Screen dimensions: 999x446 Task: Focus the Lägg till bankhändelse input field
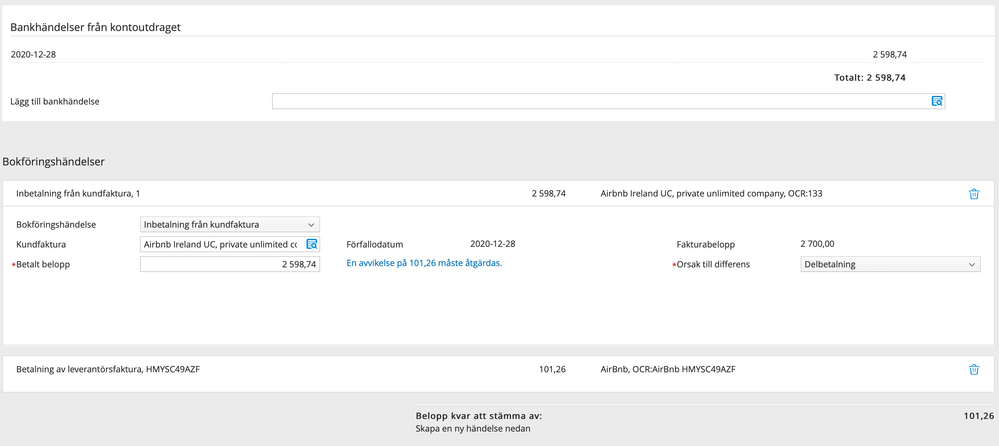600,102
